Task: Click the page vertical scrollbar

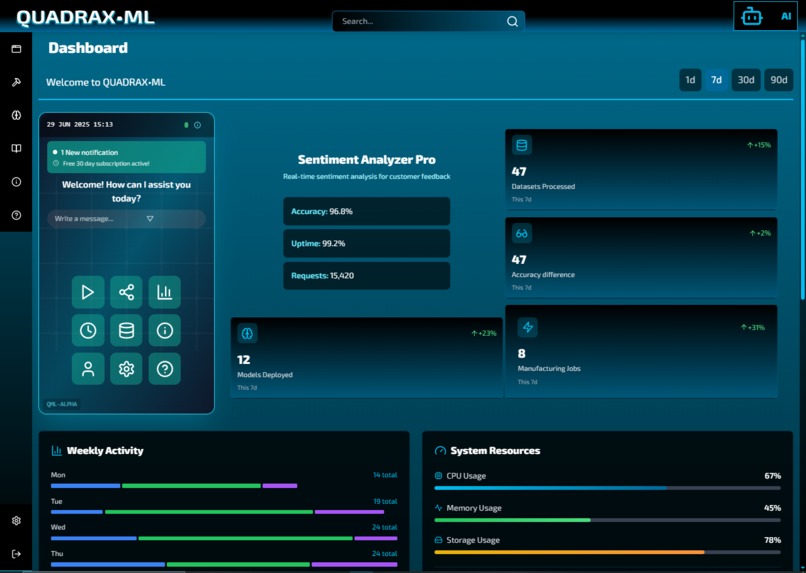Action: (802, 170)
